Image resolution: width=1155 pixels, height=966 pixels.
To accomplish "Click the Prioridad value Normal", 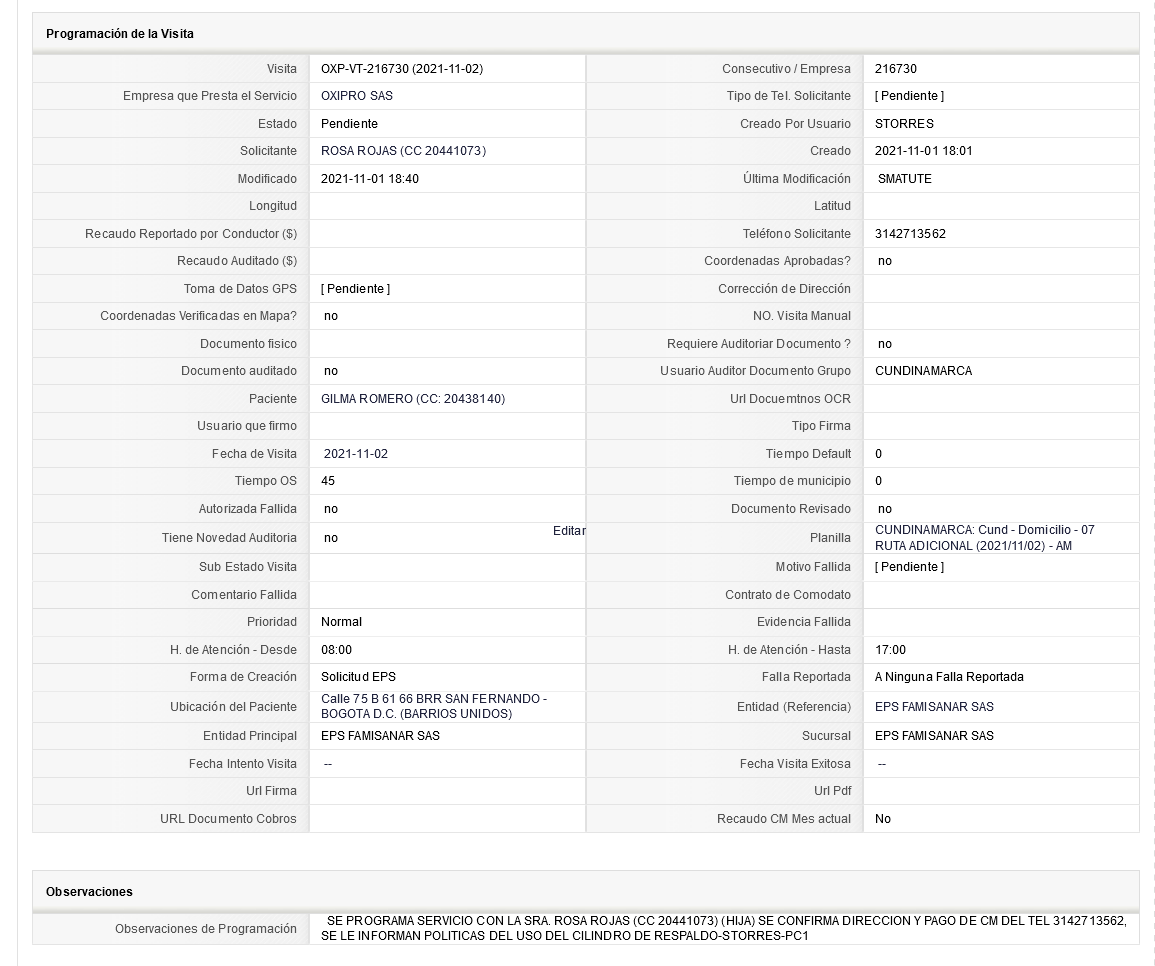I will (341, 622).
